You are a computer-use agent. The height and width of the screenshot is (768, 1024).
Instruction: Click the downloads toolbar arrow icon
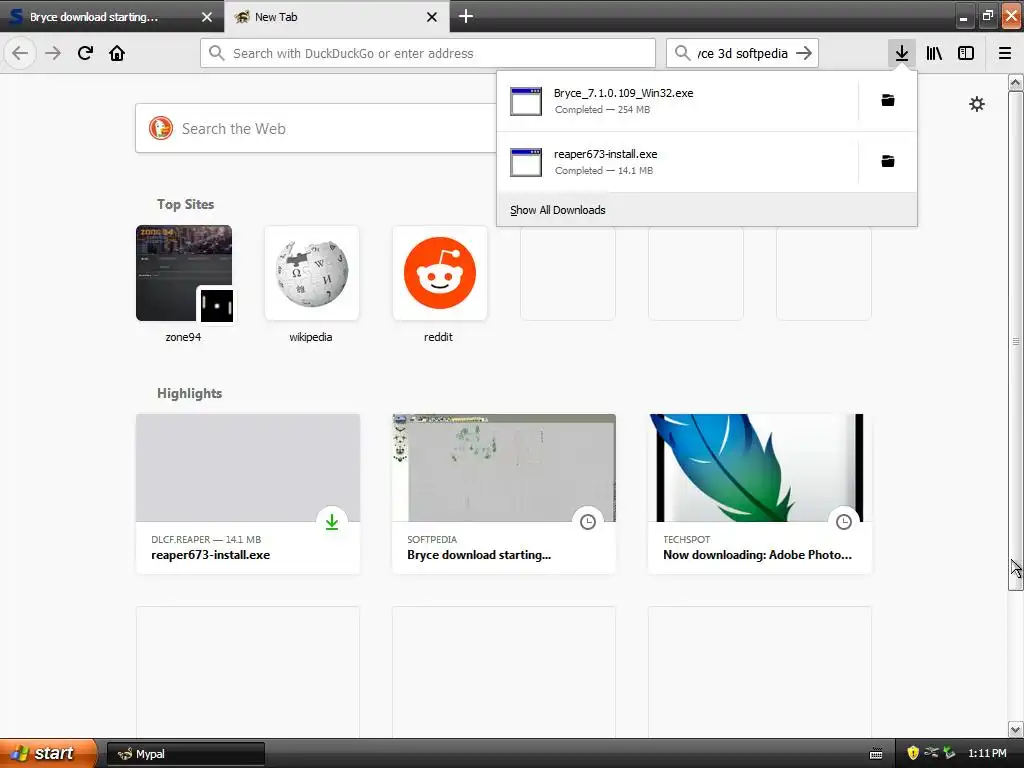pyautogui.click(x=901, y=53)
